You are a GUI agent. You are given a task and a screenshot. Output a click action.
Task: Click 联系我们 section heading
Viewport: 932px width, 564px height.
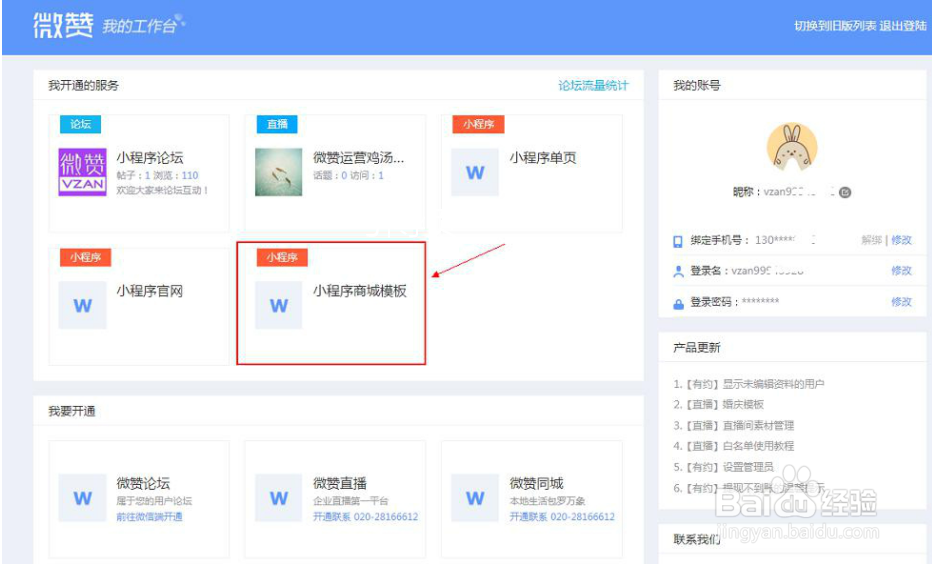point(697,540)
